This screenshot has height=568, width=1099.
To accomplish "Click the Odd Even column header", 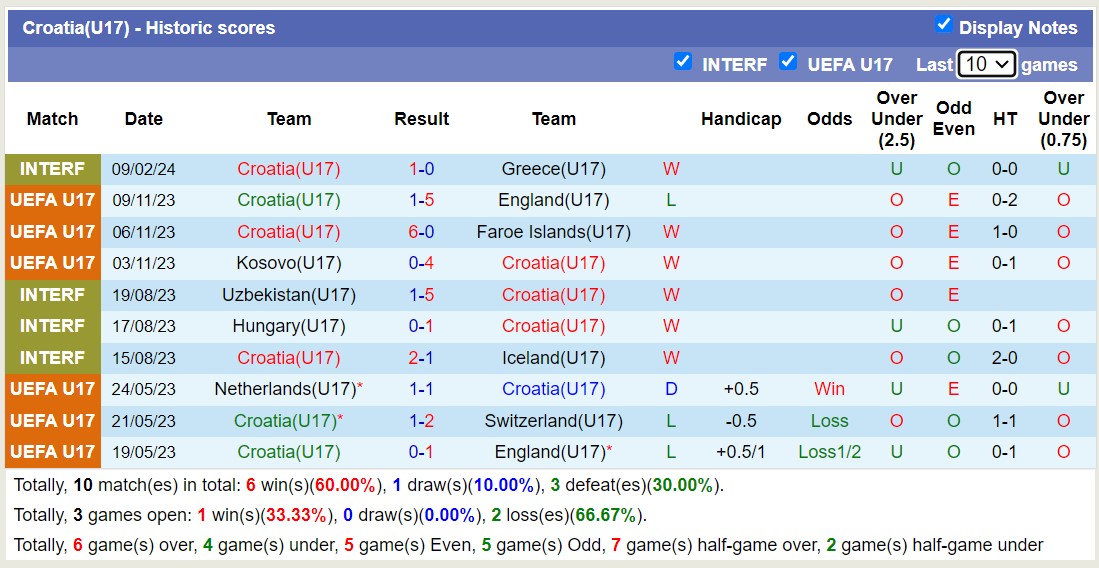I will pyautogui.click(x=953, y=119).
